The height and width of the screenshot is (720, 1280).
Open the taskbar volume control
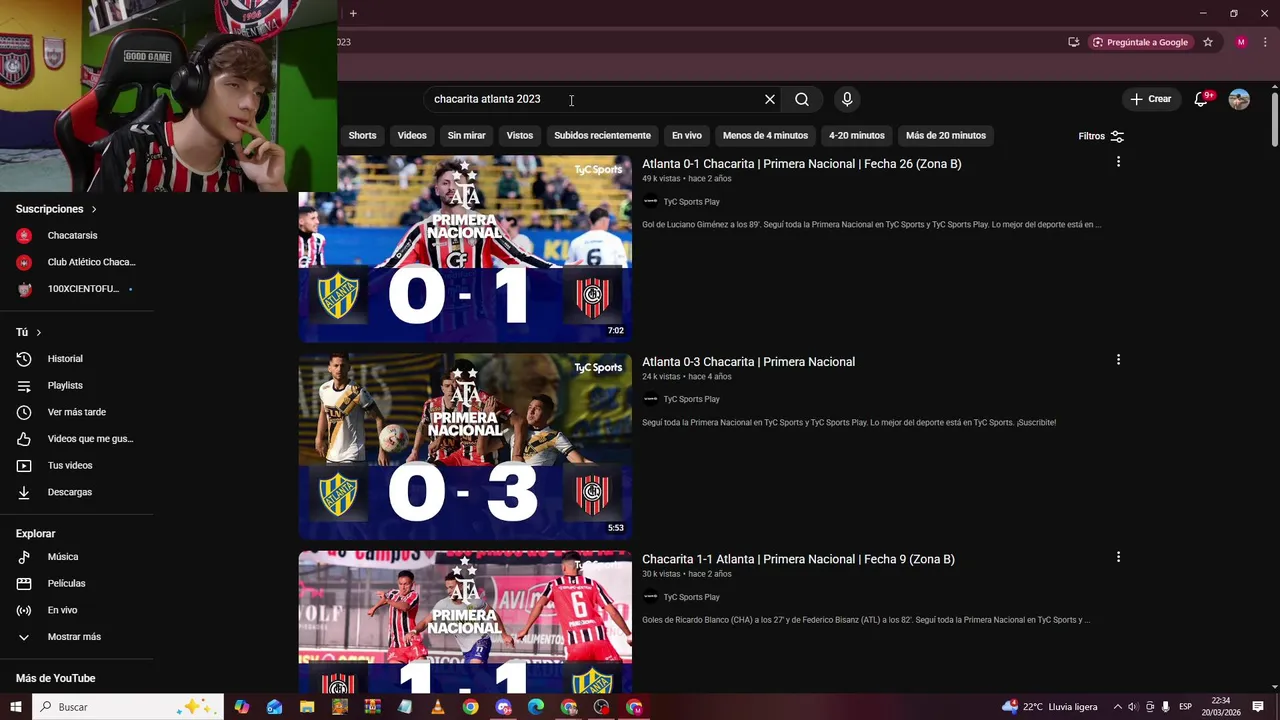point(1133,707)
